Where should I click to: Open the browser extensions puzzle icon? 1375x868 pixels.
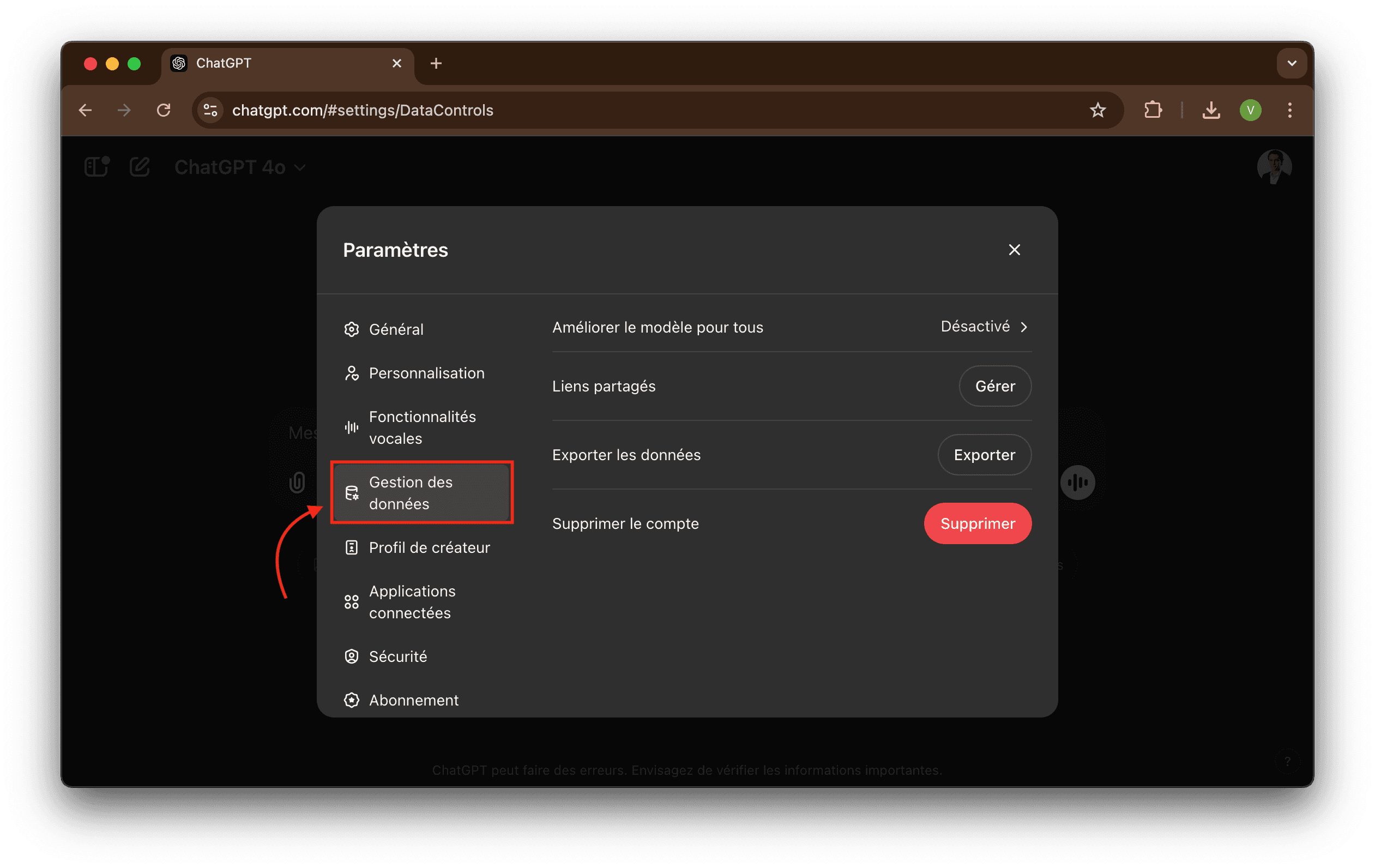1153,110
